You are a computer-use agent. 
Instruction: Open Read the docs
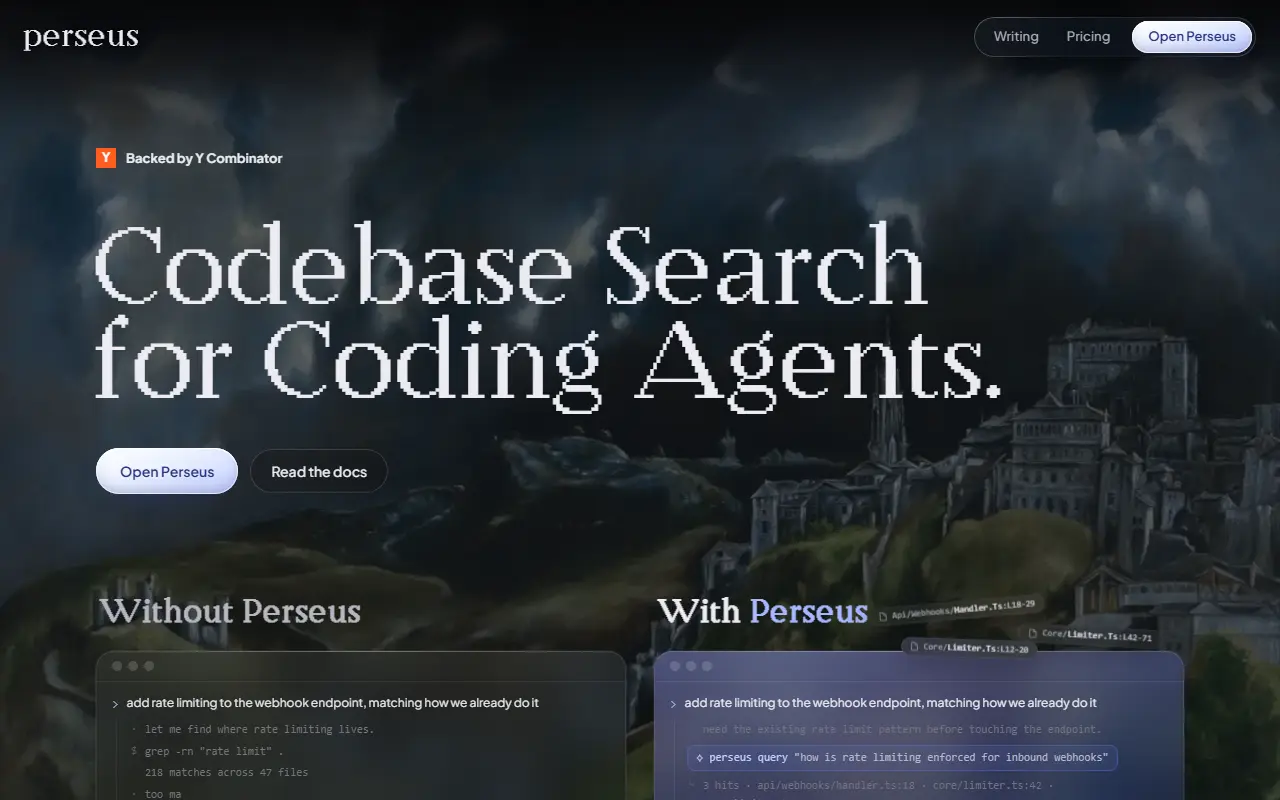click(x=319, y=471)
